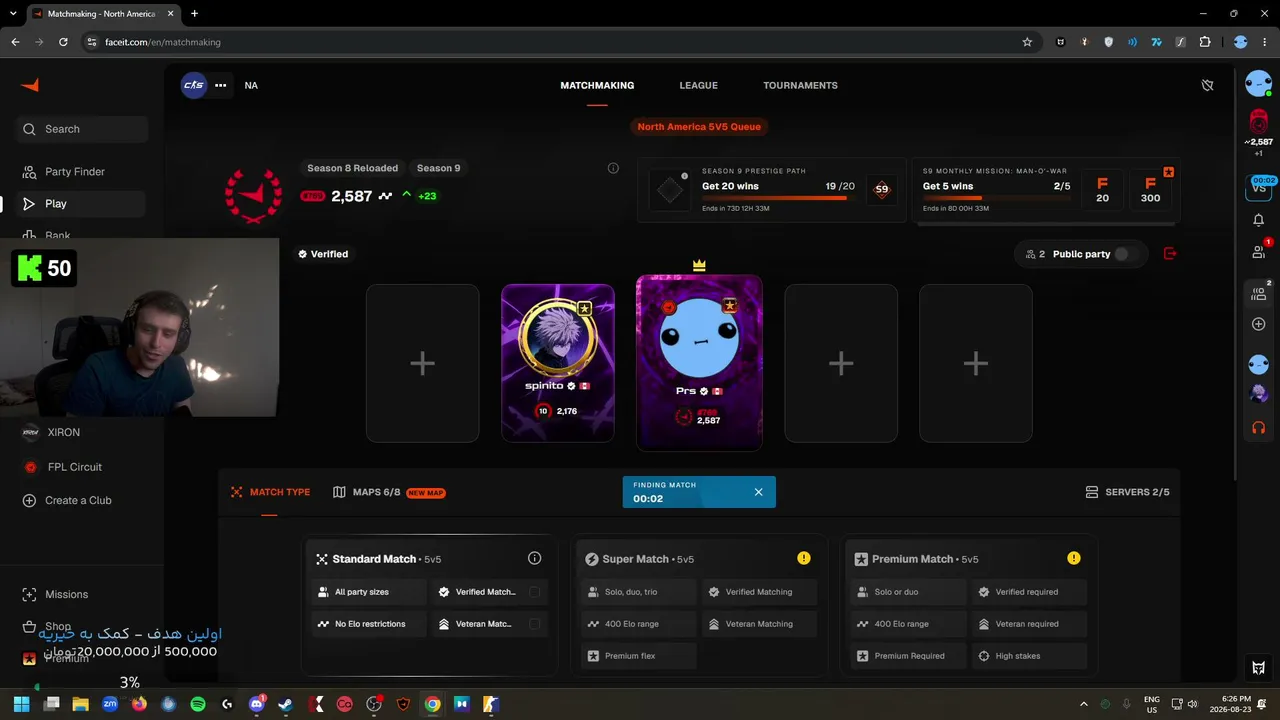Open Missions in the sidebar
The width and height of the screenshot is (1280, 720).
66,594
